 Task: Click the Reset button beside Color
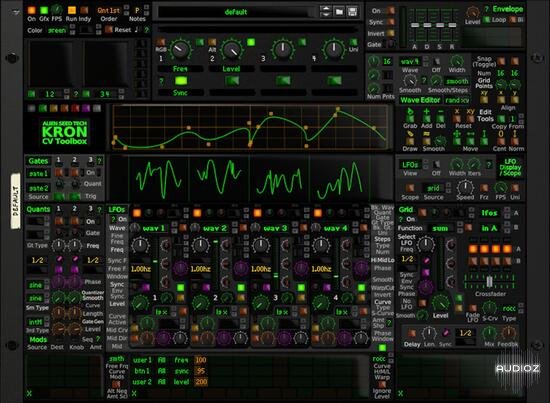109,29
